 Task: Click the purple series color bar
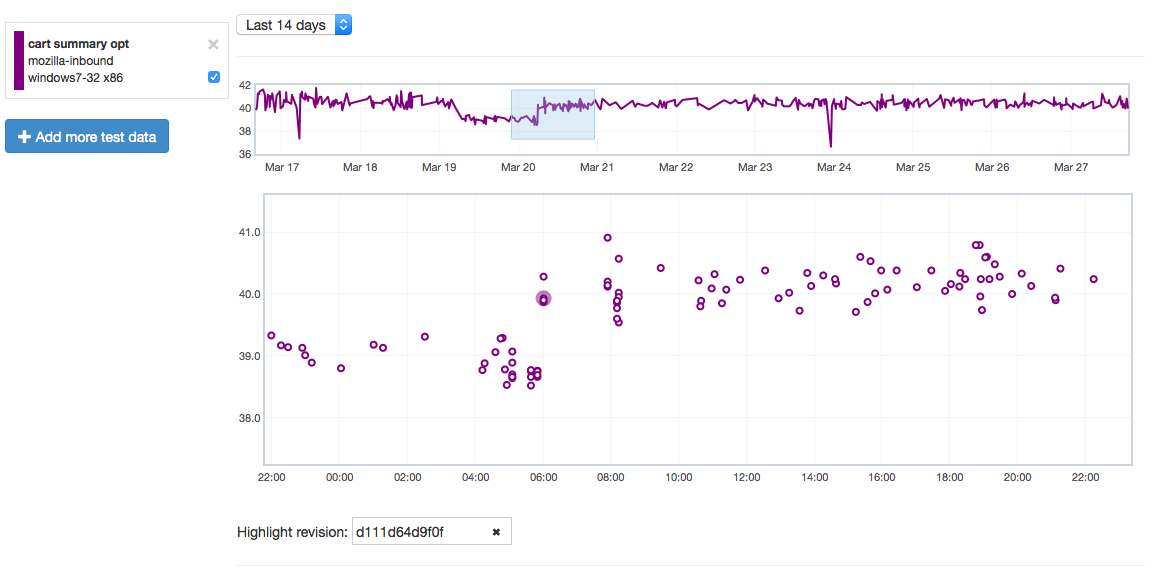(x=19, y=60)
